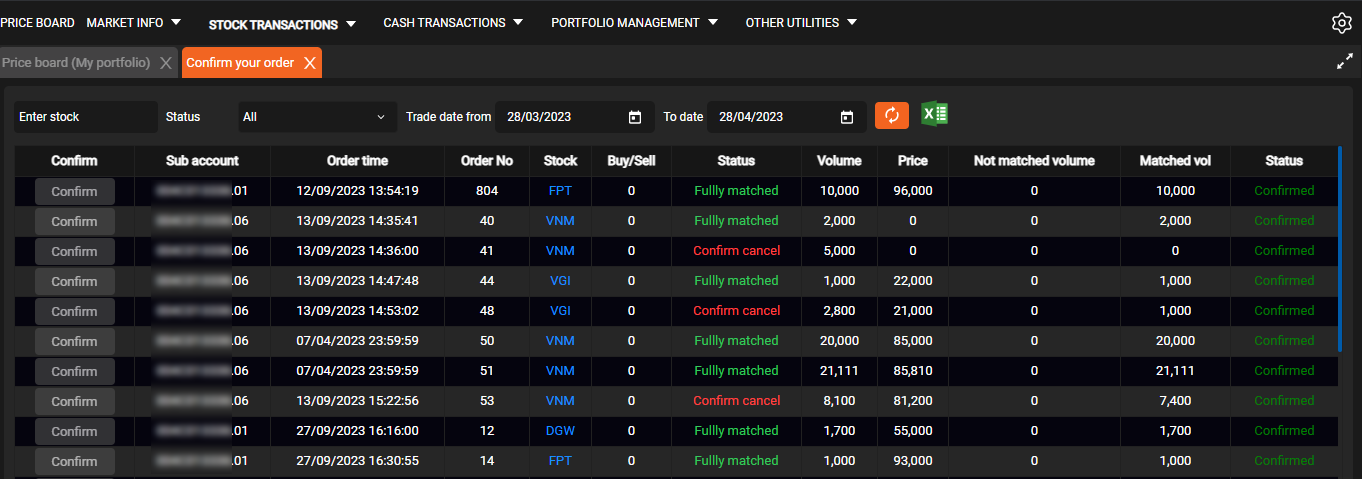Screen dimensions: 1362x479
Task: Close the Confirm your order tab
Action: point(310,63)
